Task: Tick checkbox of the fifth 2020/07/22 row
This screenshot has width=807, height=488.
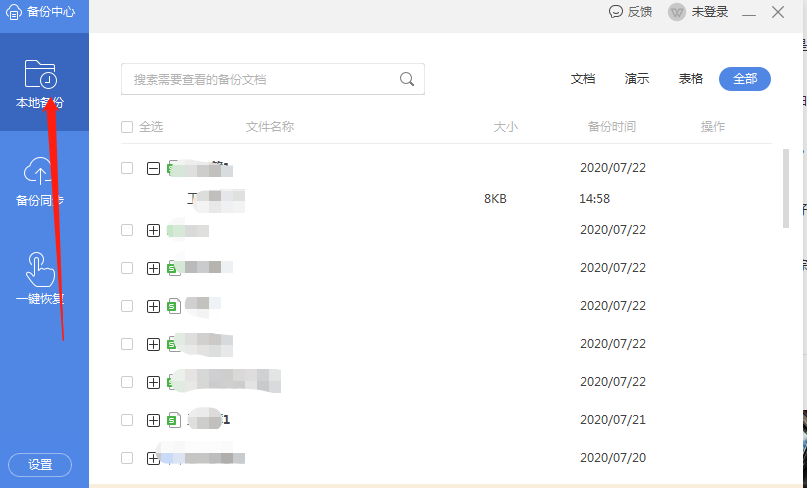Action: [127, 344]
